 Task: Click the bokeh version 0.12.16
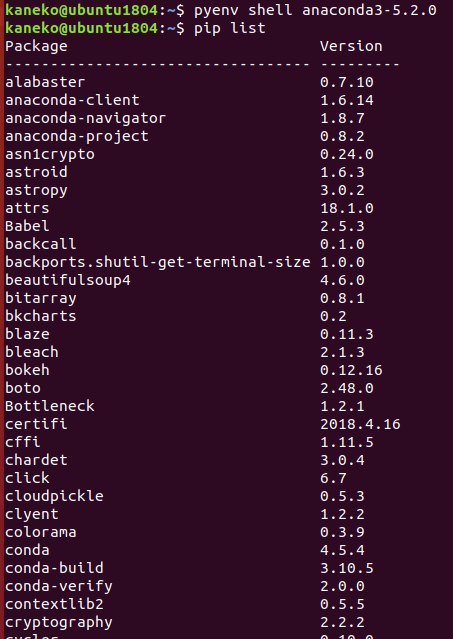tap(351, 370)
